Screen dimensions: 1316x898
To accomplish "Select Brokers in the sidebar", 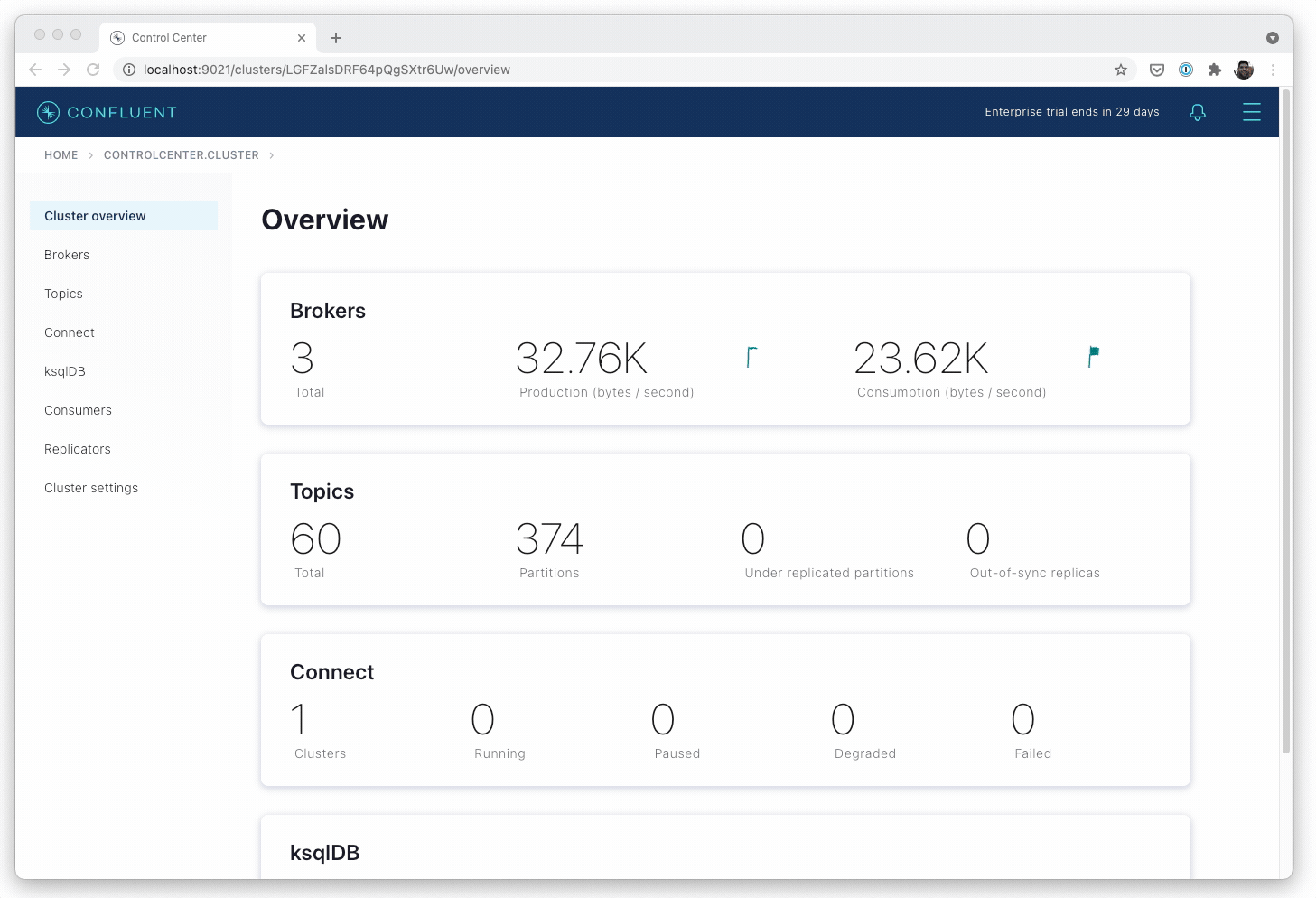I will point(67,255).
